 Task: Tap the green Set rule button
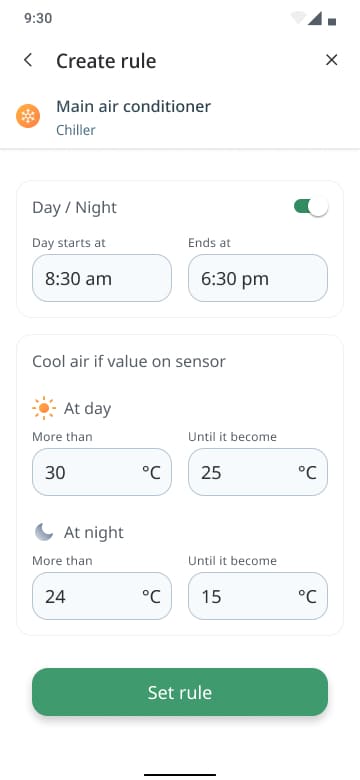click(x=180, y=692)
